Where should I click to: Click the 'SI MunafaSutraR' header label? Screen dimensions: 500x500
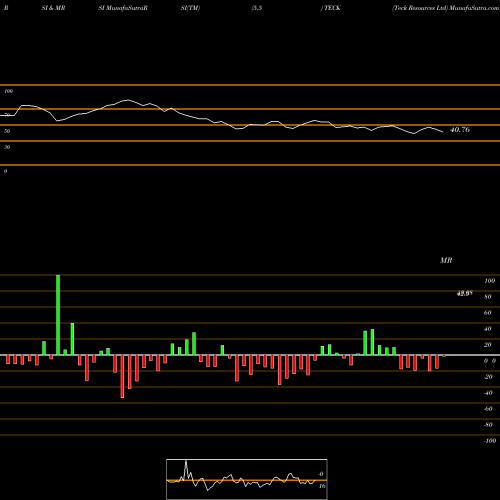click(123, 8)
